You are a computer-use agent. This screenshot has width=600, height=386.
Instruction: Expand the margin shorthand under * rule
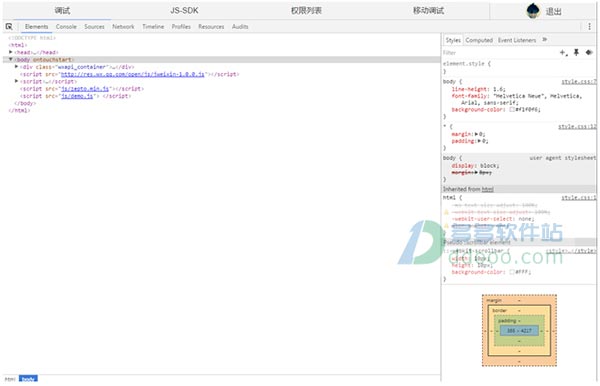click(477, 134)
